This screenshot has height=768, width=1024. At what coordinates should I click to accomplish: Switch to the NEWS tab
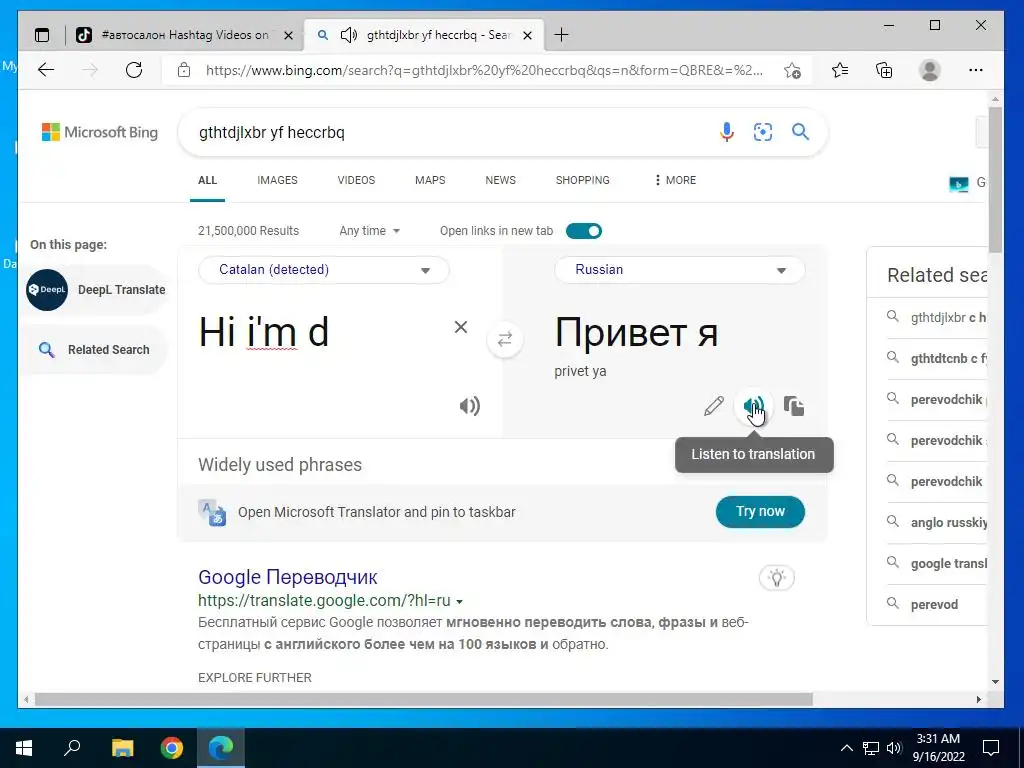pyautogui.click(x=501, y=180)
